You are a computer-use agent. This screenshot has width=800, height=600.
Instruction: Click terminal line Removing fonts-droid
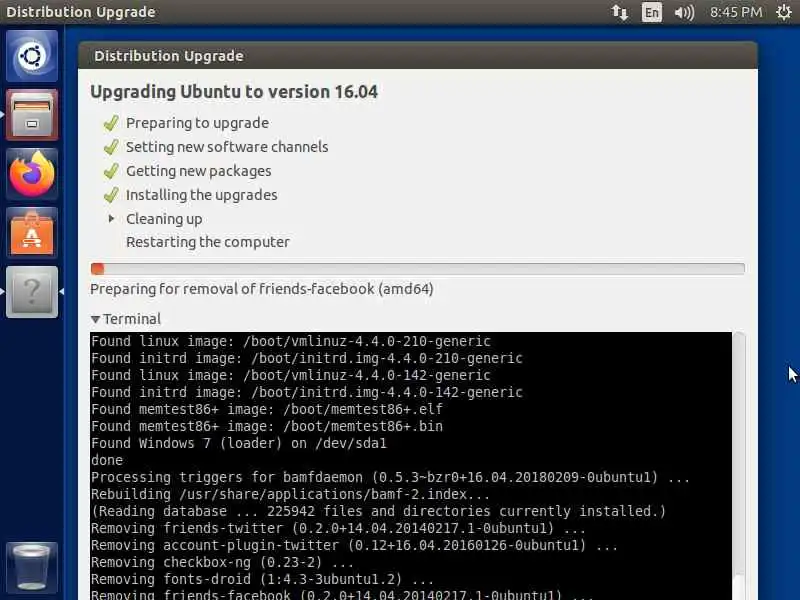tap(262, 579)
